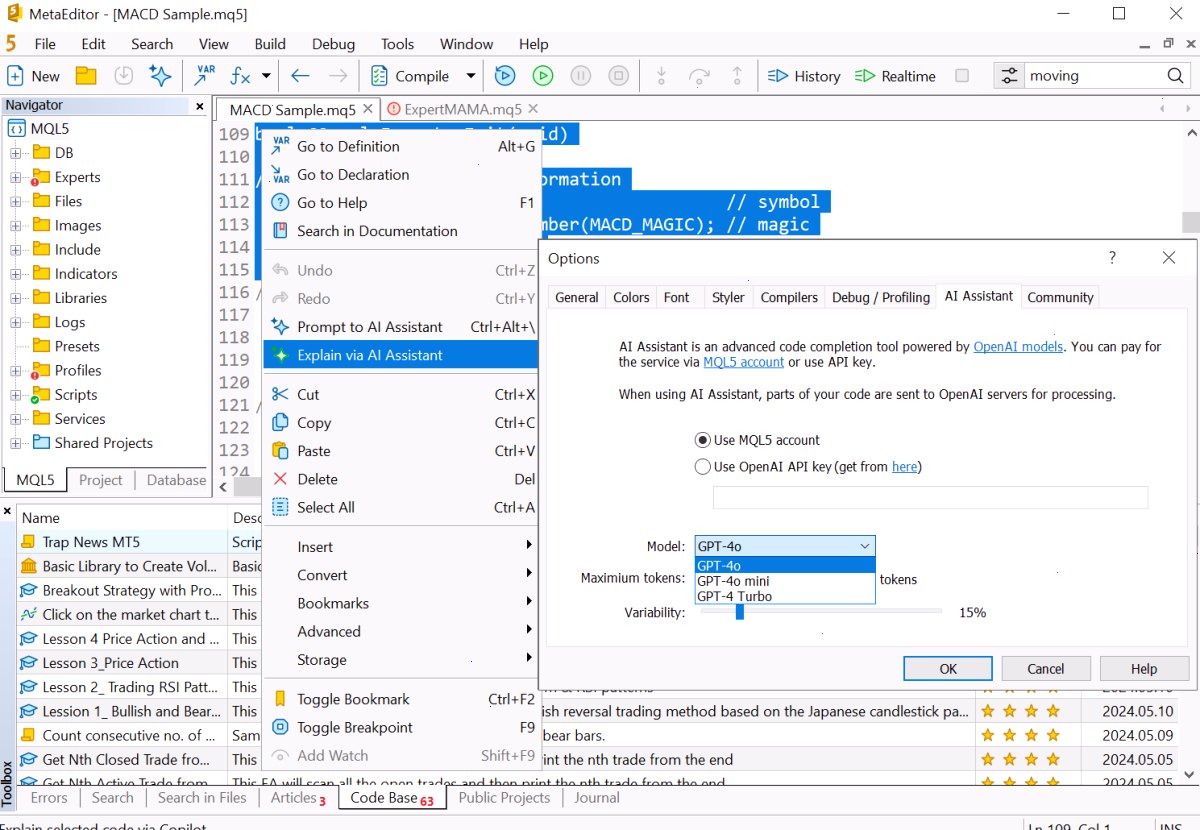1200x830 pixels.
Task: Expand the Experts folder in Navigator
Action: pyautogui.click(x=16, y=177)
